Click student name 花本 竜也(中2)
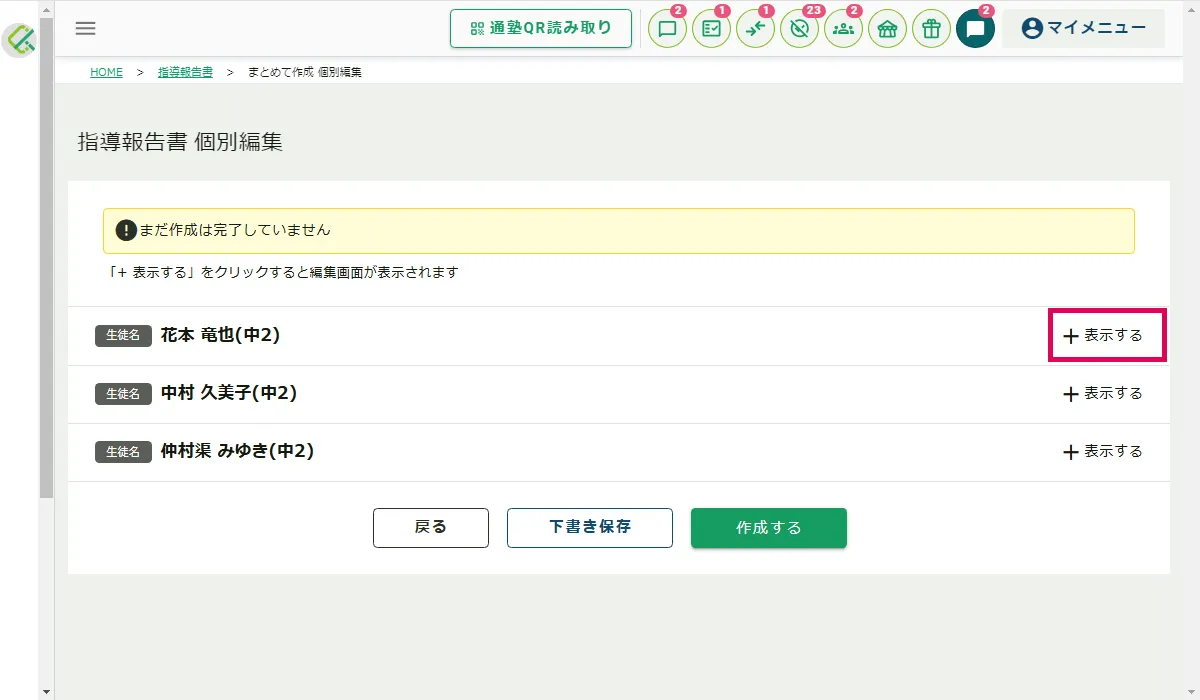 [220, 336]
